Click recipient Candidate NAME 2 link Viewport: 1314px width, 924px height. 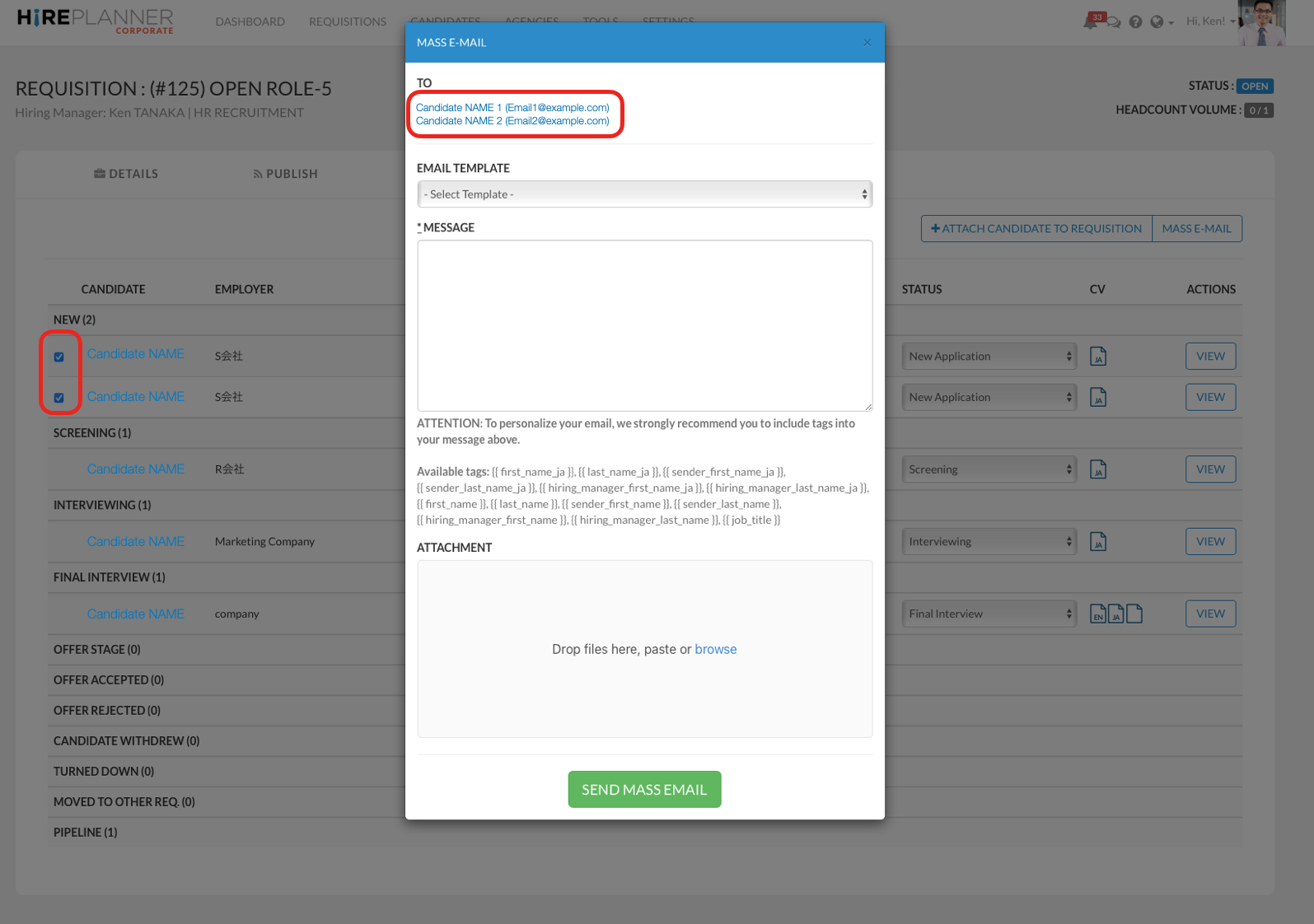tap(512, 121)
